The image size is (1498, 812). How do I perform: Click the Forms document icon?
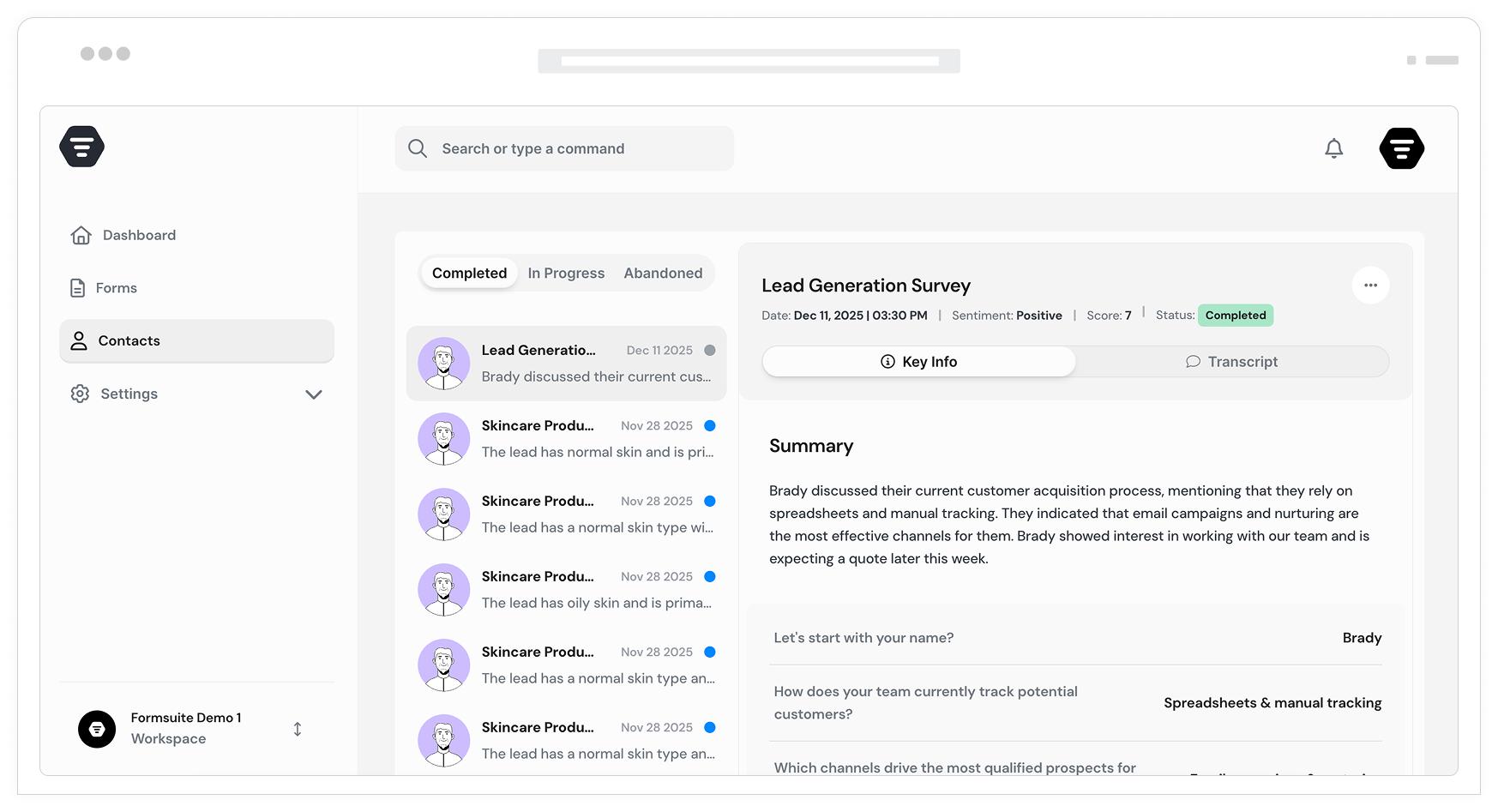(x=78, y=288)
